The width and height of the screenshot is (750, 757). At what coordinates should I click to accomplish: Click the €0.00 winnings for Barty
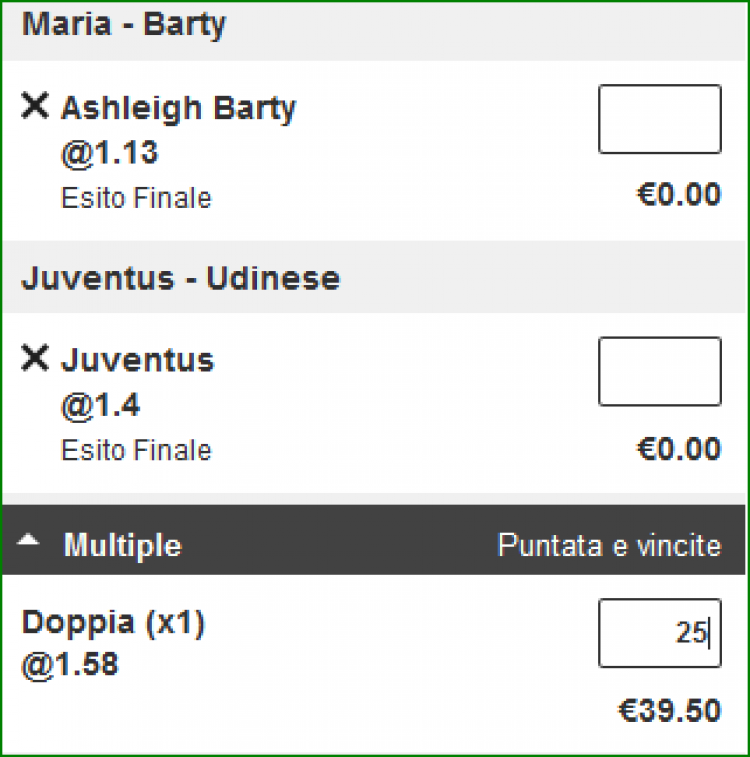click(x=679, y=194)
